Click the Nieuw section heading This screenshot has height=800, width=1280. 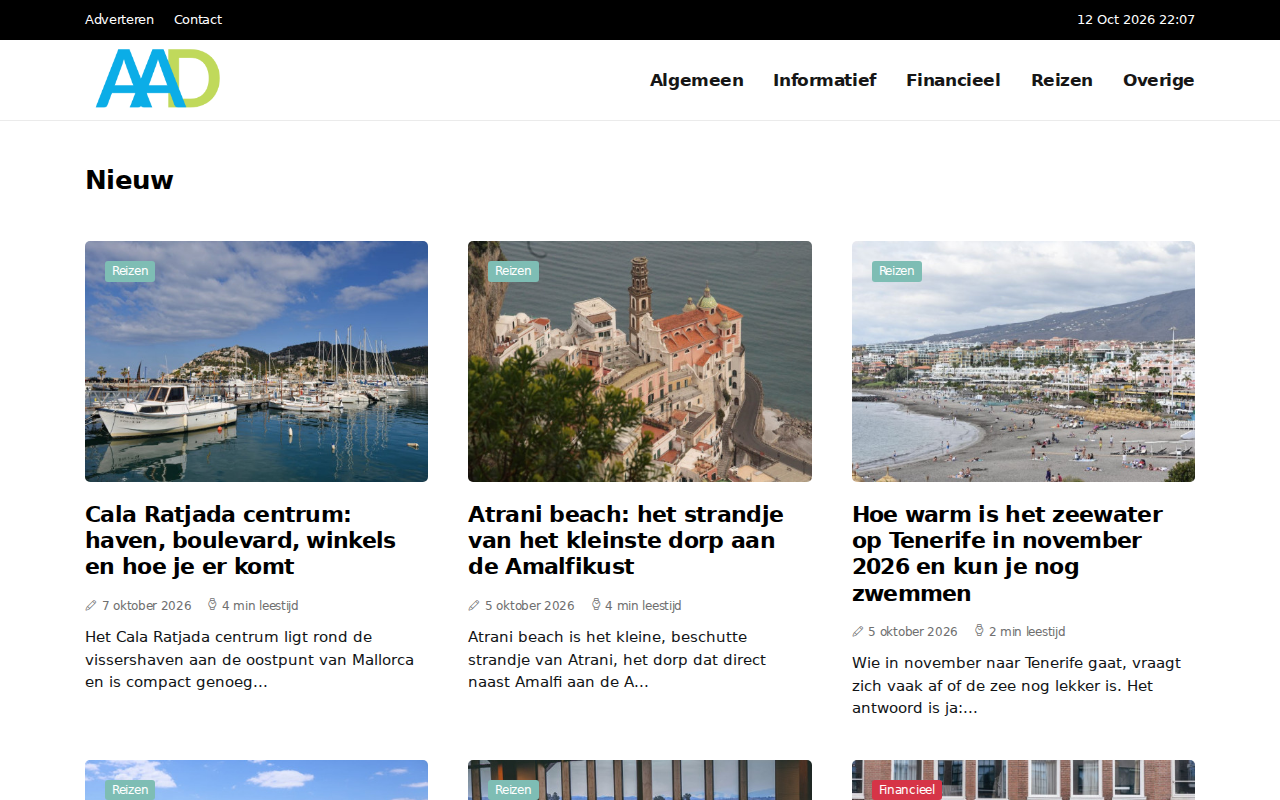(129, 180)
